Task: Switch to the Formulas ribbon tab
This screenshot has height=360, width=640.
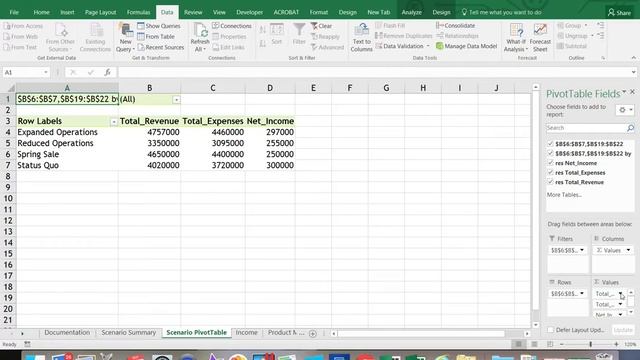Action: [x=138, y=12]
